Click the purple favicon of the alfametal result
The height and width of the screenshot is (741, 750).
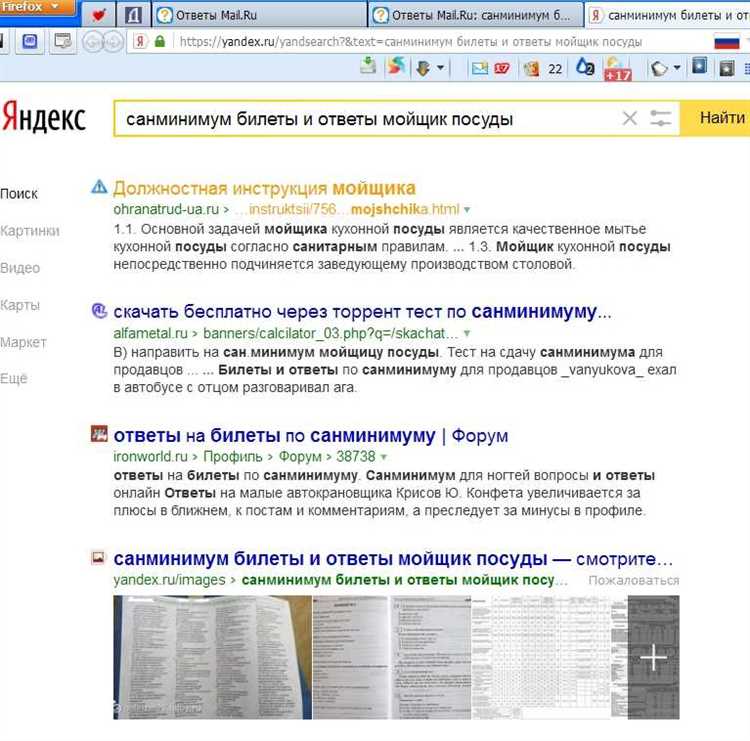[99, 310]
